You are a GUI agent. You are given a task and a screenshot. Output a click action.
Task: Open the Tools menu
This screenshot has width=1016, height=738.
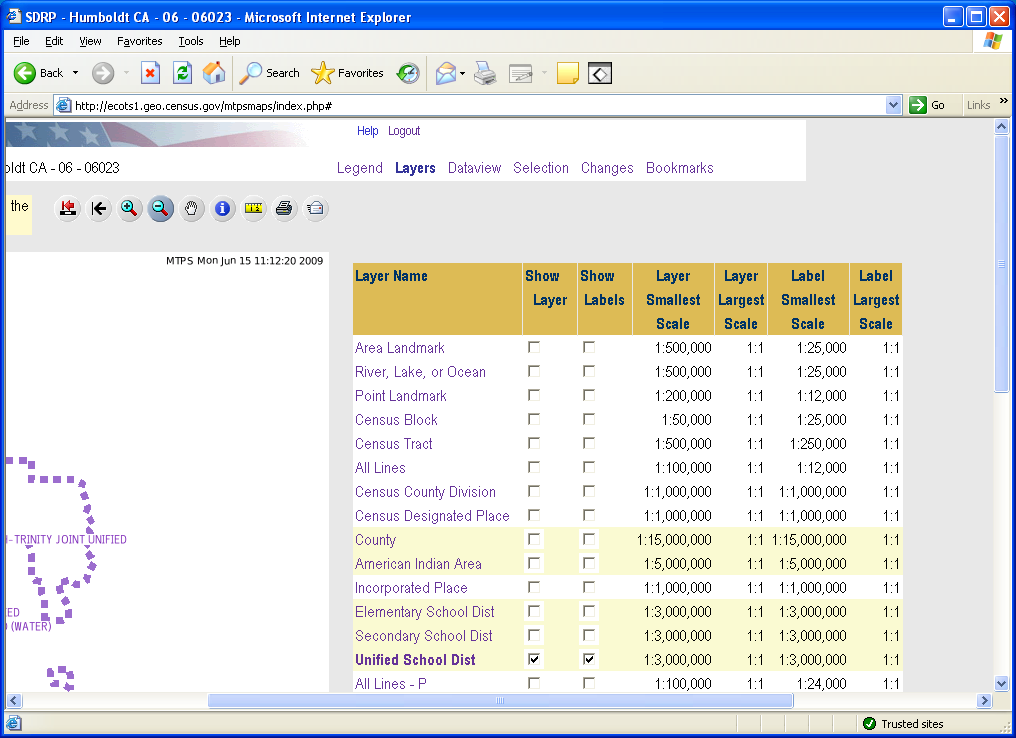(191, 41)
